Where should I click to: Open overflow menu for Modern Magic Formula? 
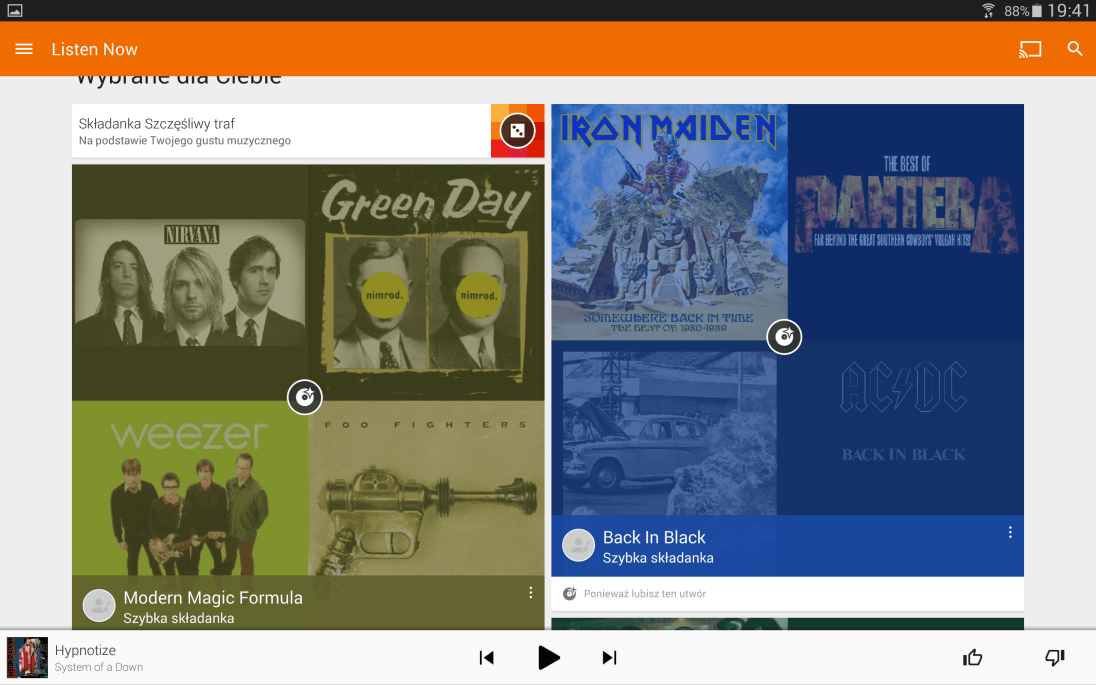pyautogui.click(x=531, y=593)
